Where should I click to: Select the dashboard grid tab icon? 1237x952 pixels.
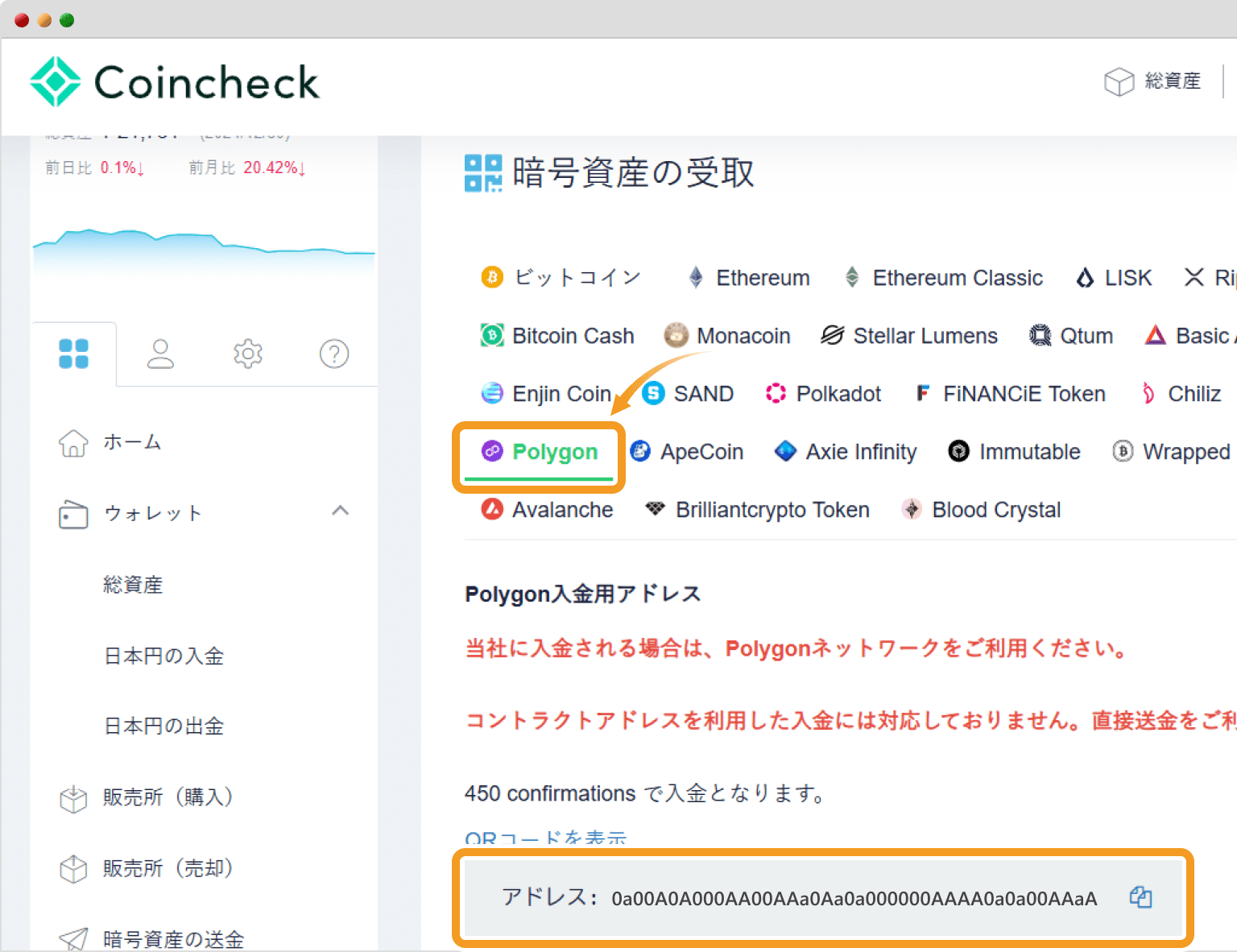[73, 354]
